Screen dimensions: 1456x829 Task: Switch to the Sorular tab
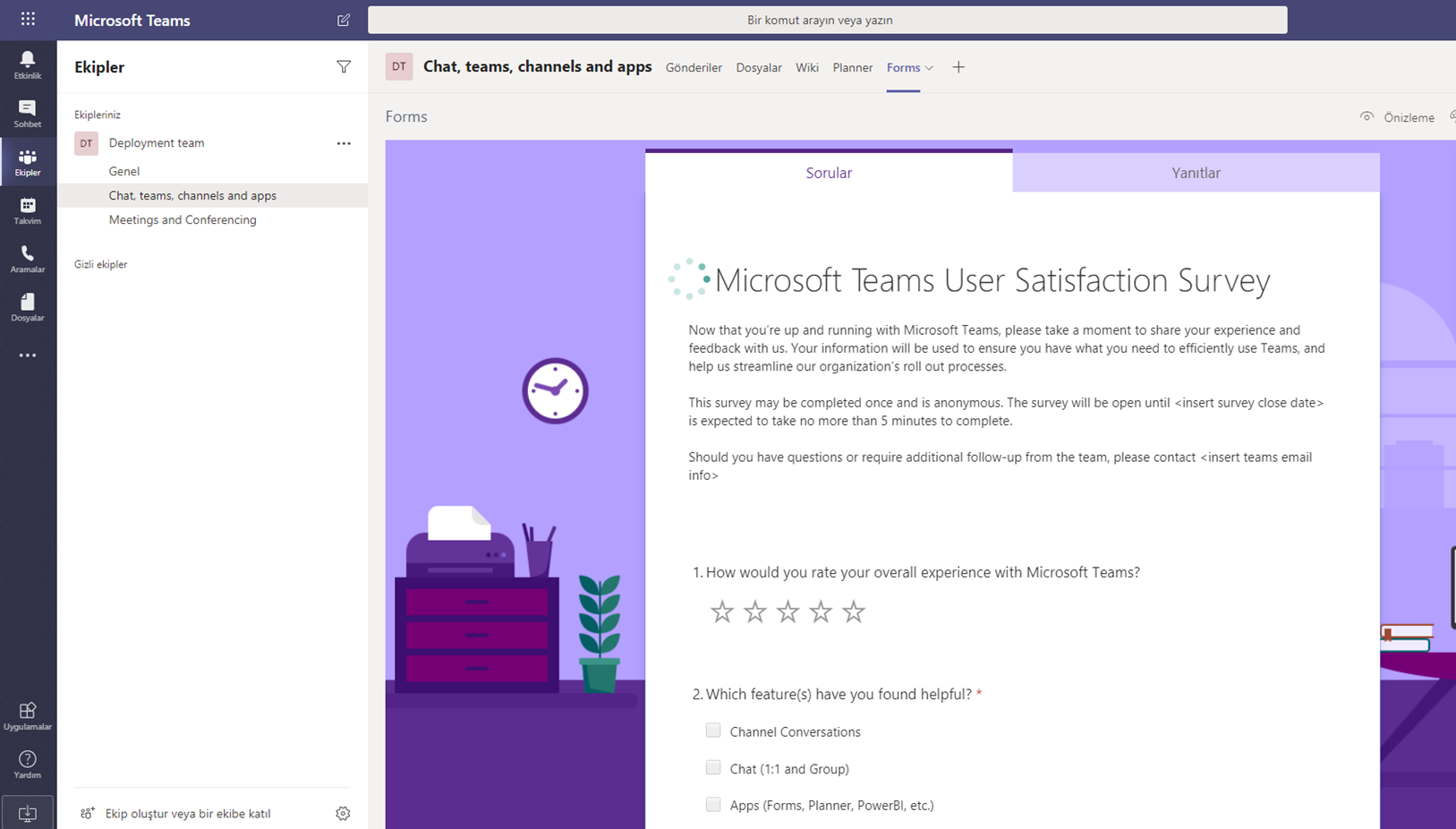[829, 172]
